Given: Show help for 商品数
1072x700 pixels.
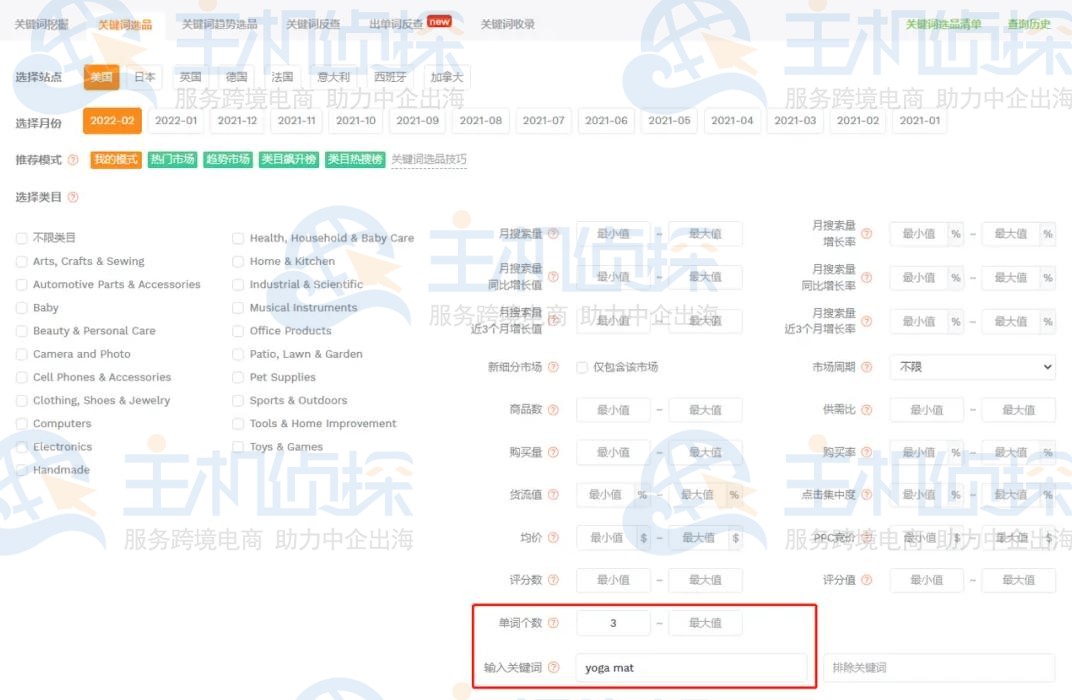Looking at the screenshot, I should (554, 409).
